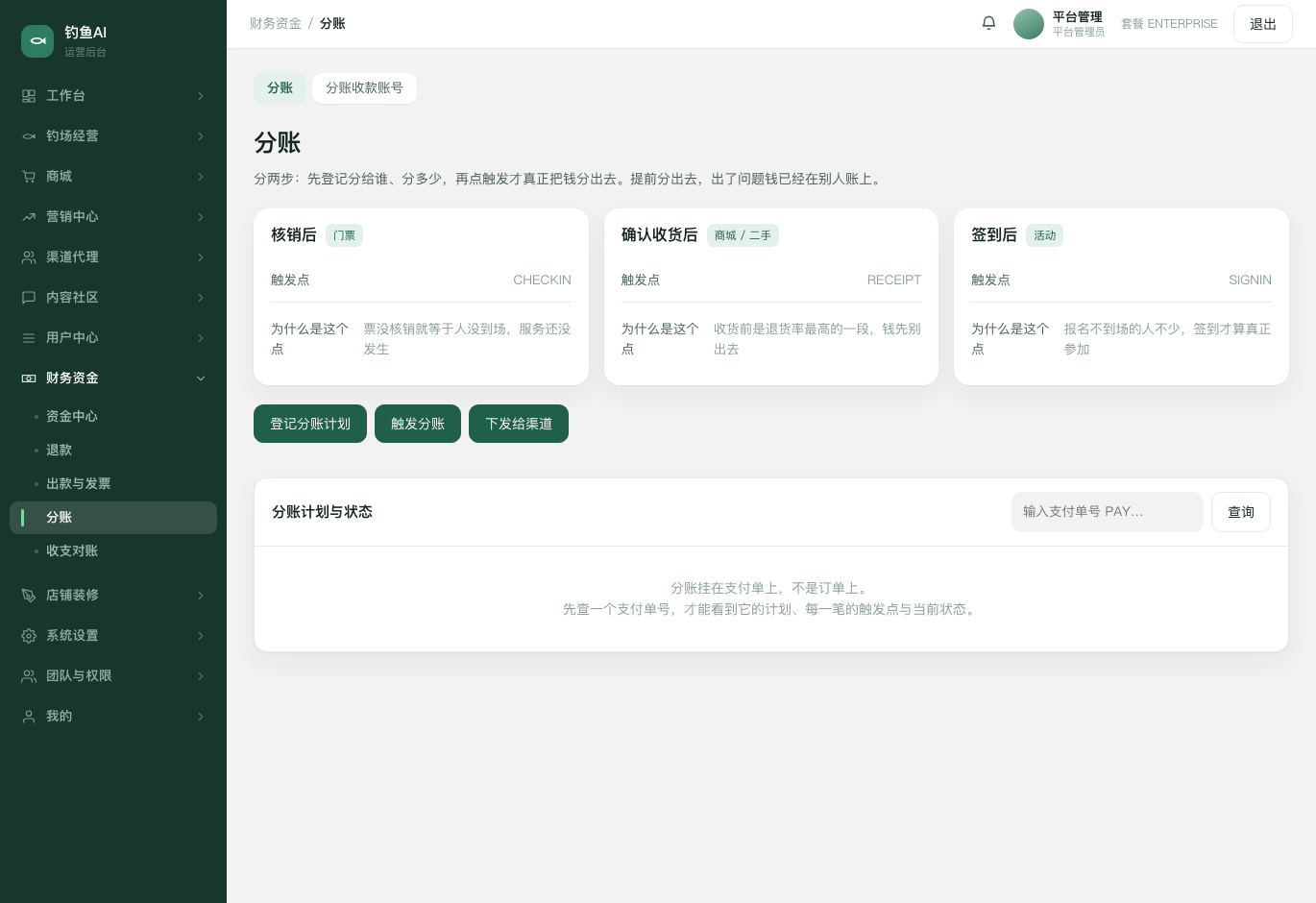1316x903 pixels.
Task: Click the 系统设置 gear icon
Action: coord(29,636)
